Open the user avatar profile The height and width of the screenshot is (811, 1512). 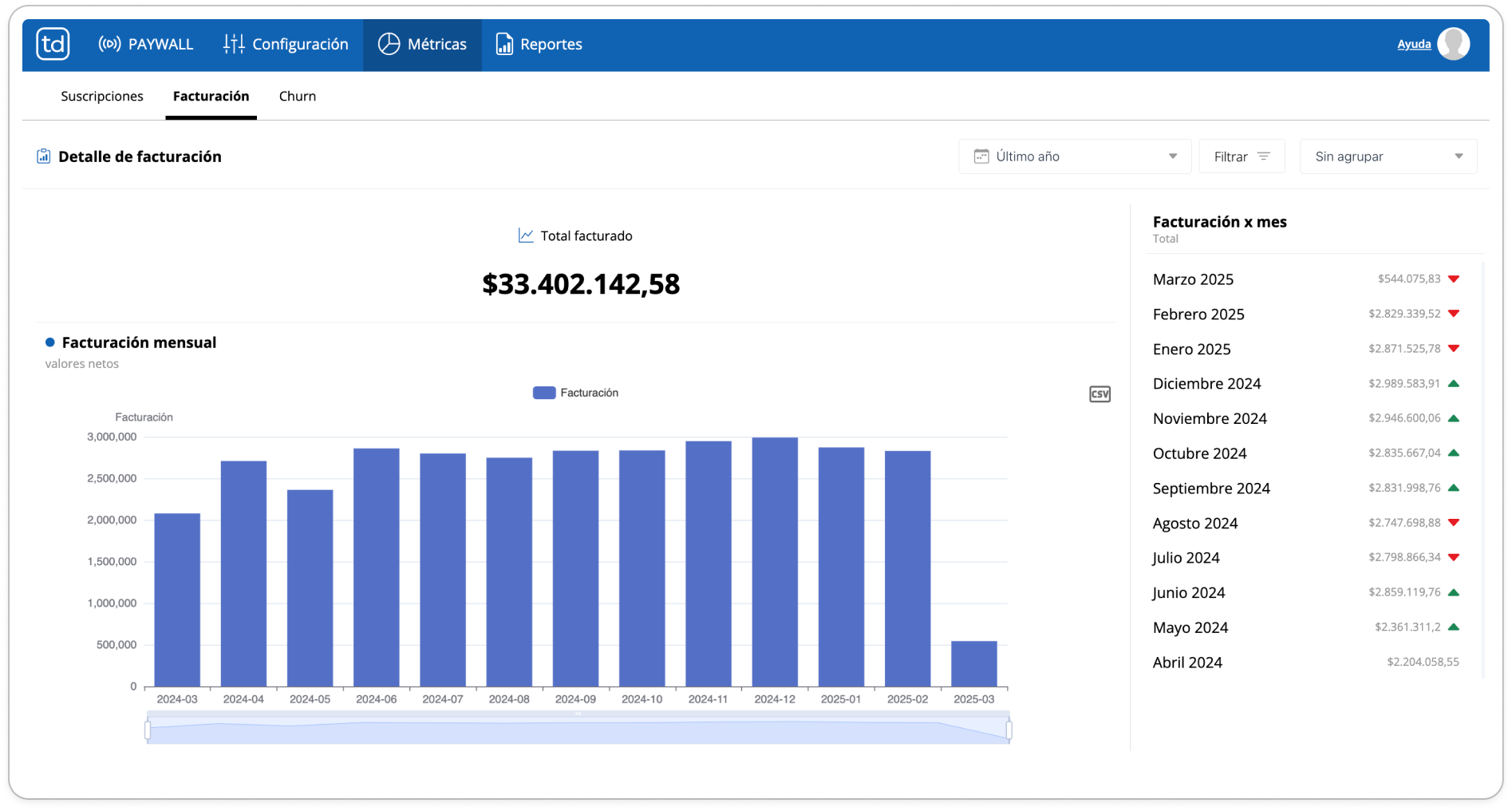(x=1453, y=44)
